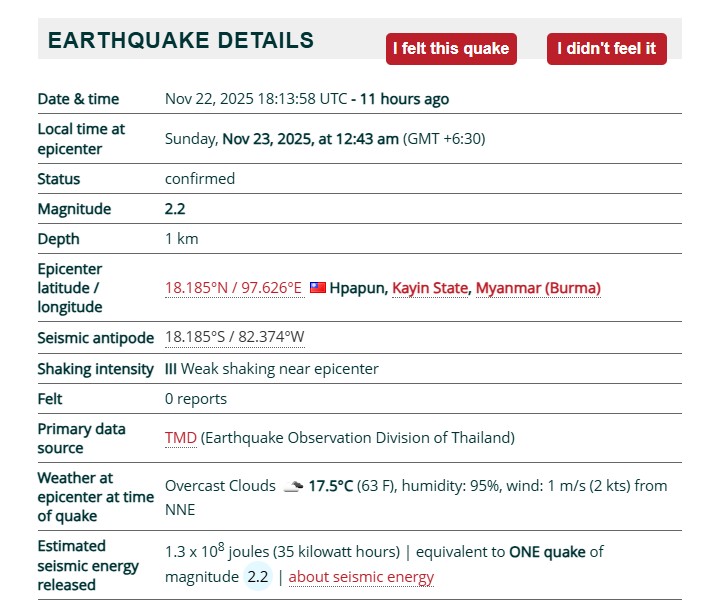Click the 'confirmed' status value
Screen dimensions: 715x604
pos(200,179)
